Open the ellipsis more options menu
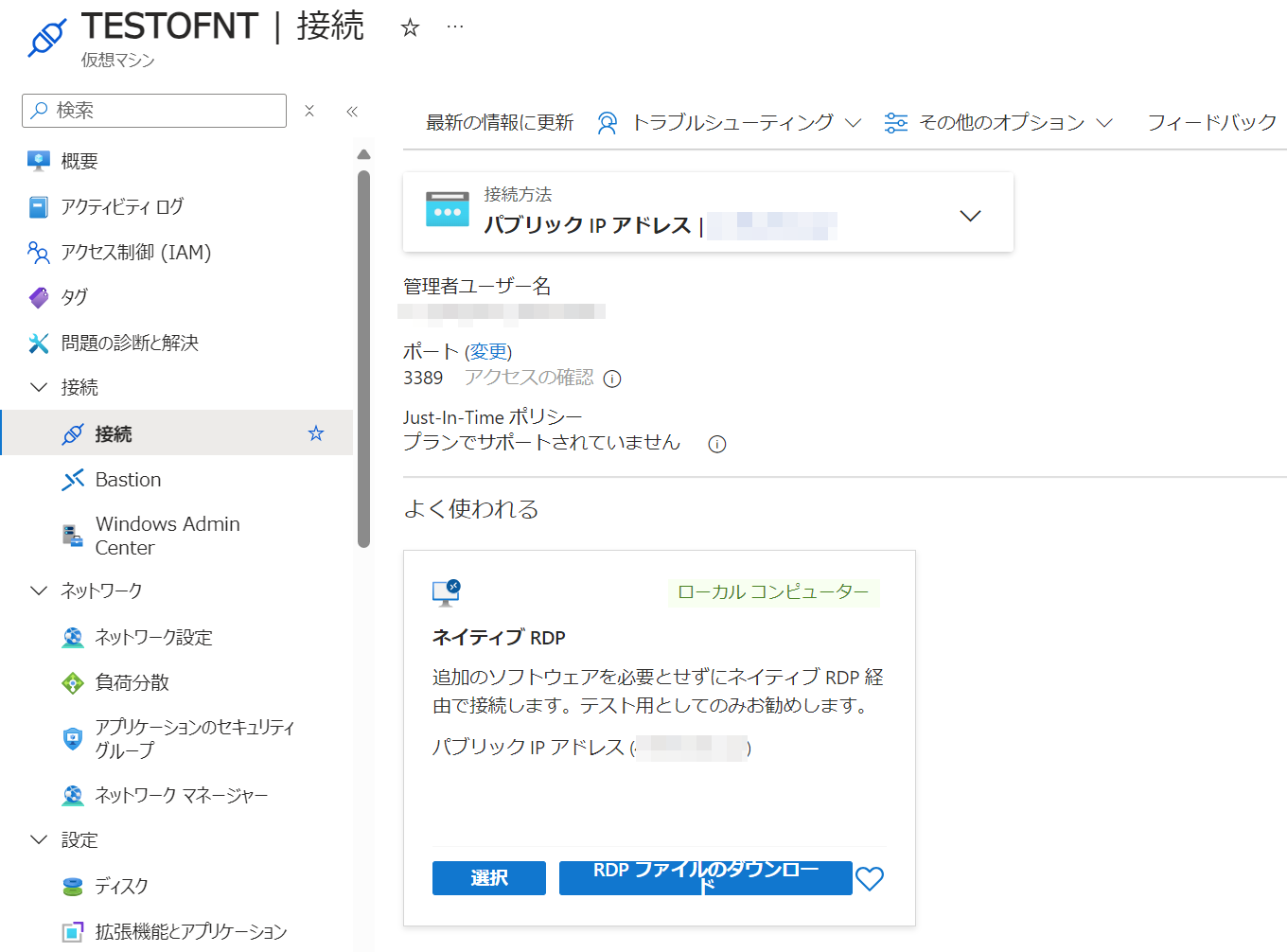The image size is (1287, 952). click(x=455, y=27)
